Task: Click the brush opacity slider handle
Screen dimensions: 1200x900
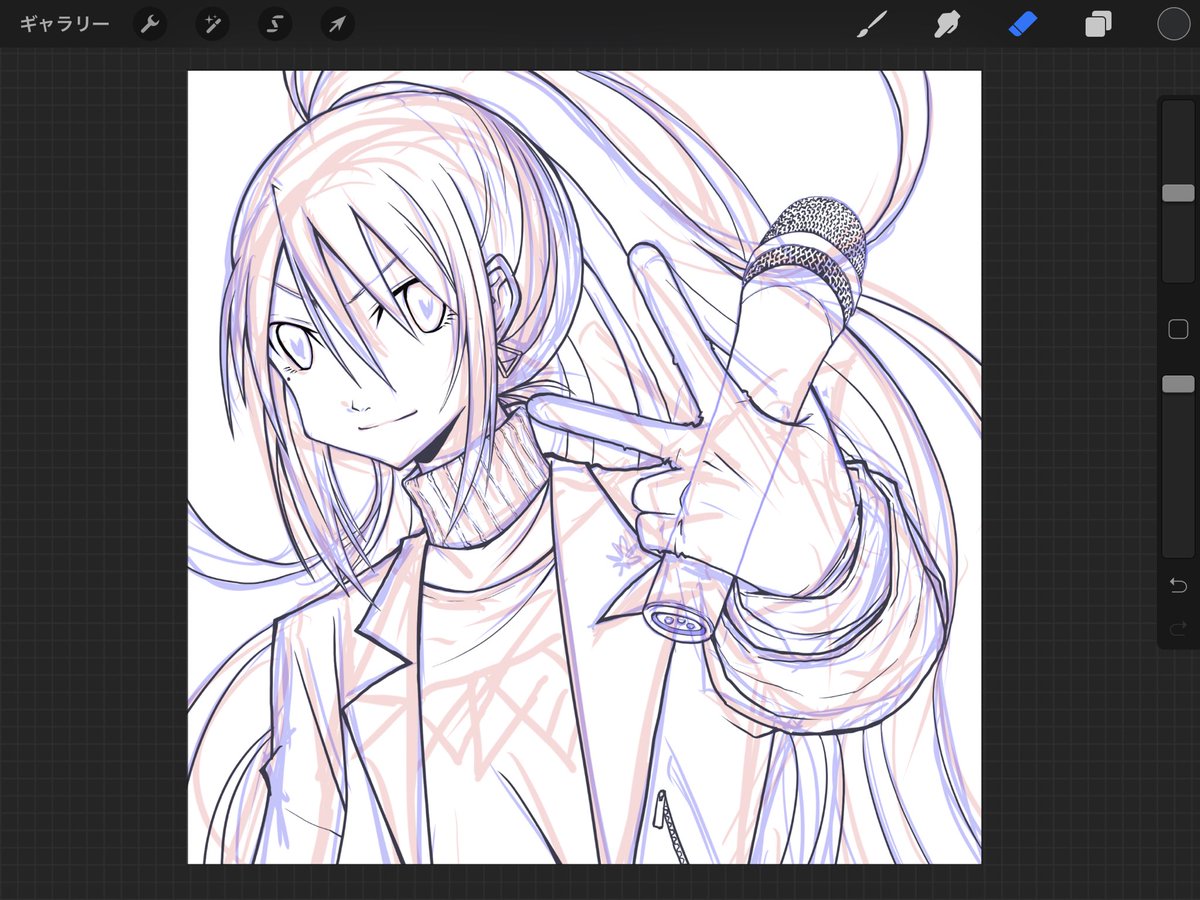Action: coord(1178,384)
